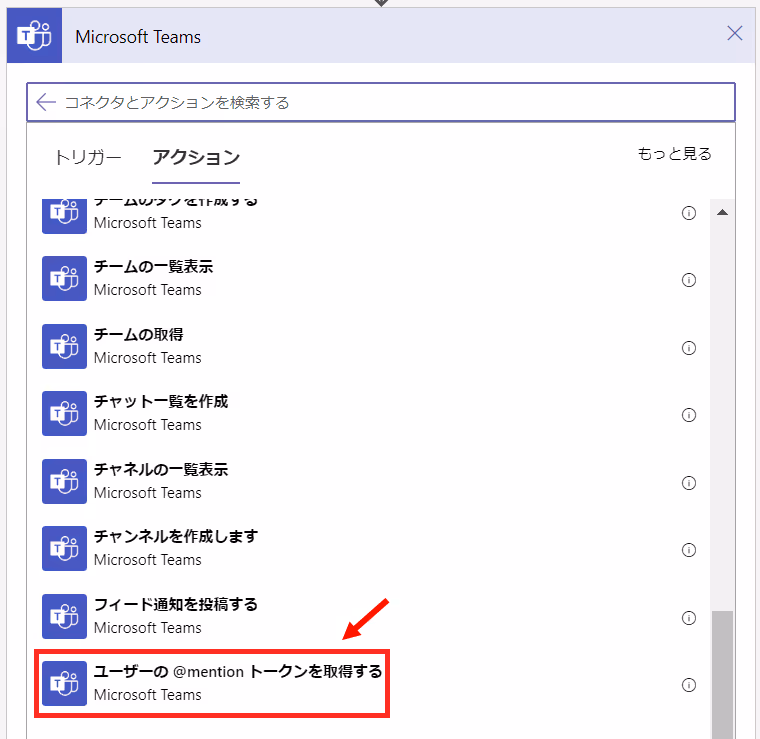
Task: Select the チームの取得 action
Action: (371, 346)
